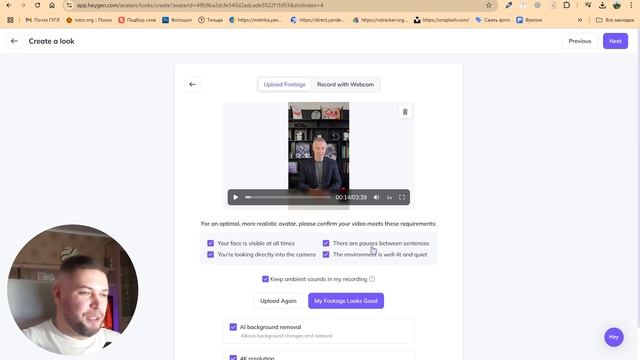The image size is (640, 360).
Task: Click the Upload Again button
Action: click(x=278, y=301)
